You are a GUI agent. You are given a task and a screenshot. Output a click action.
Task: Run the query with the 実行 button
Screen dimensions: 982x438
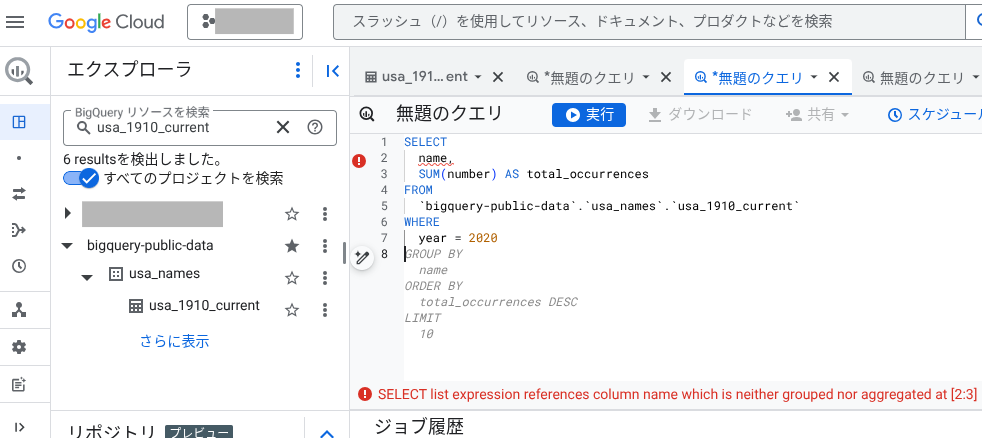589,115
